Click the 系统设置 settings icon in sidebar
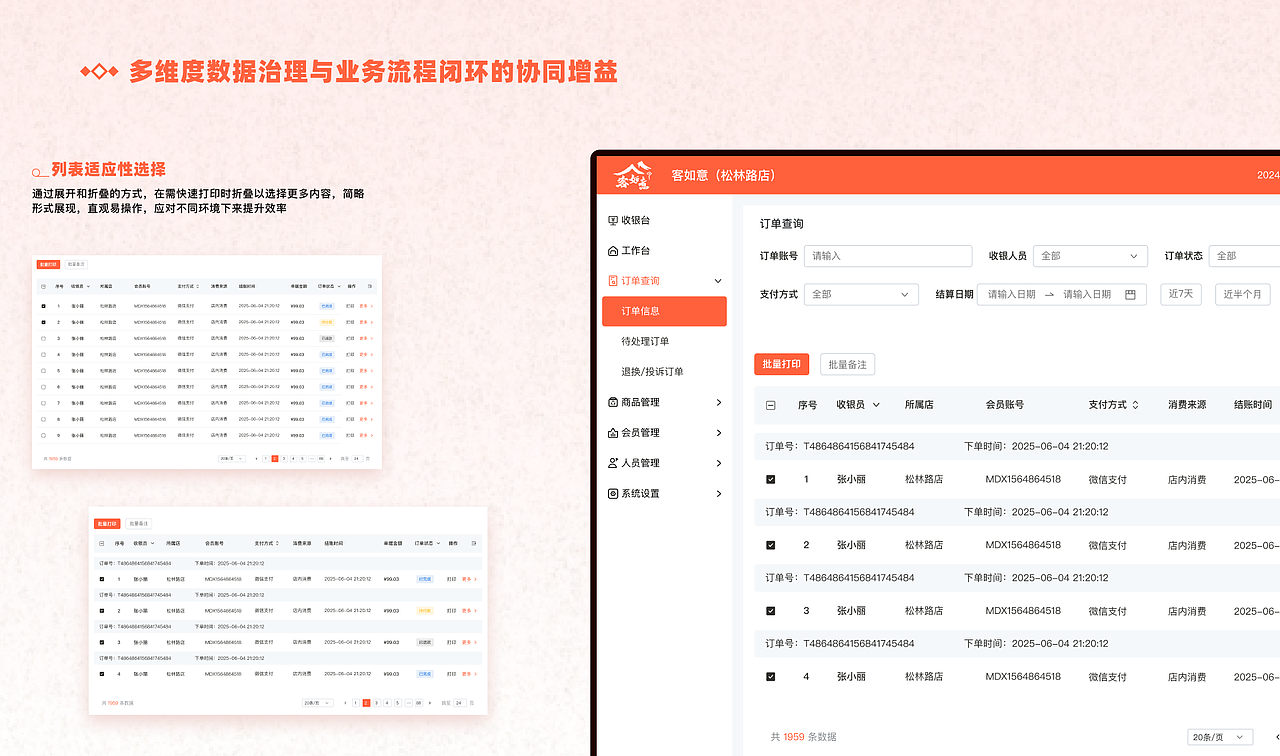The height and width of the screenshot is (756, 1280). (x=613, y=493)
